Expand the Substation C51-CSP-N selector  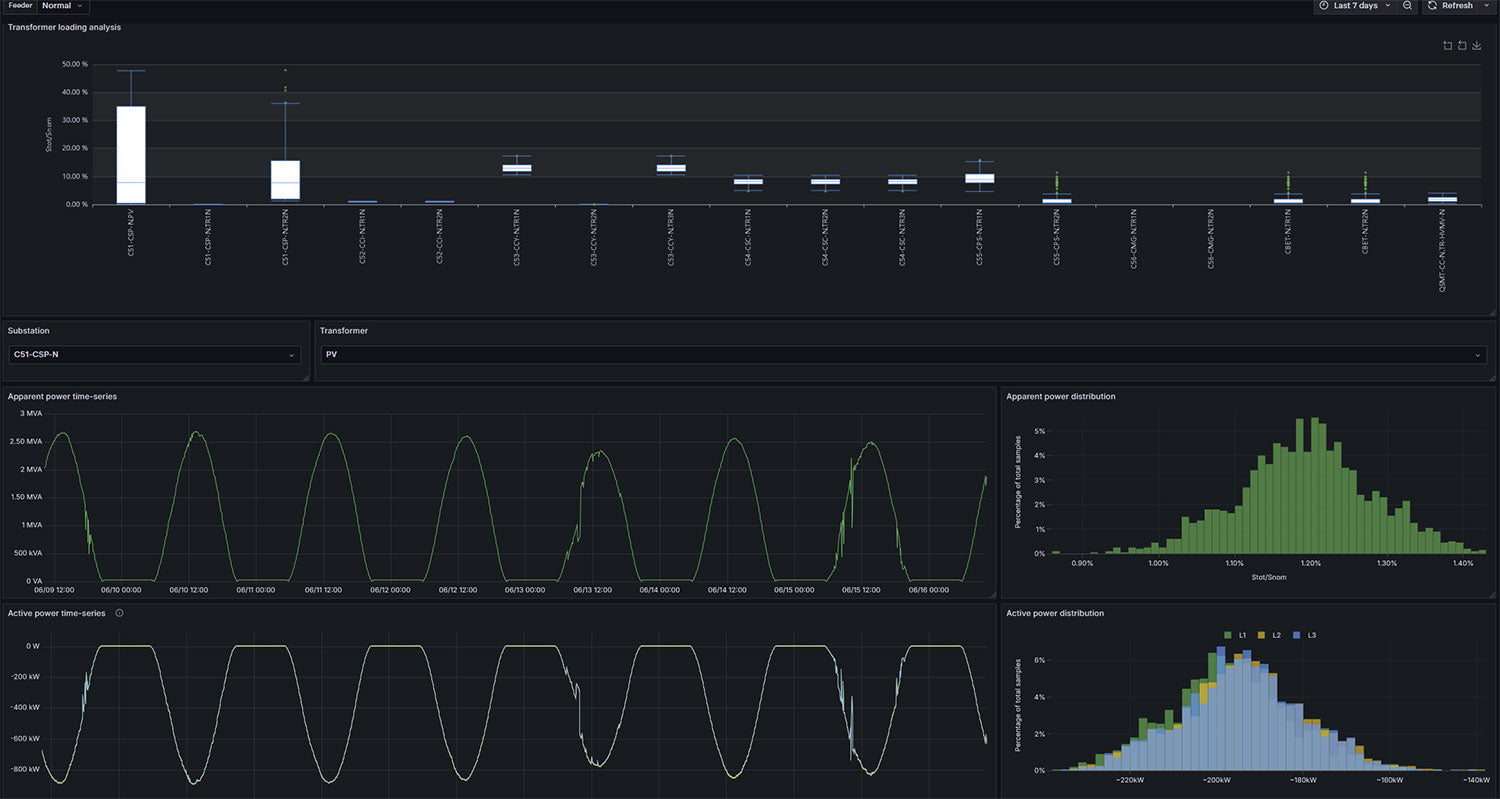tap(155, 354)
